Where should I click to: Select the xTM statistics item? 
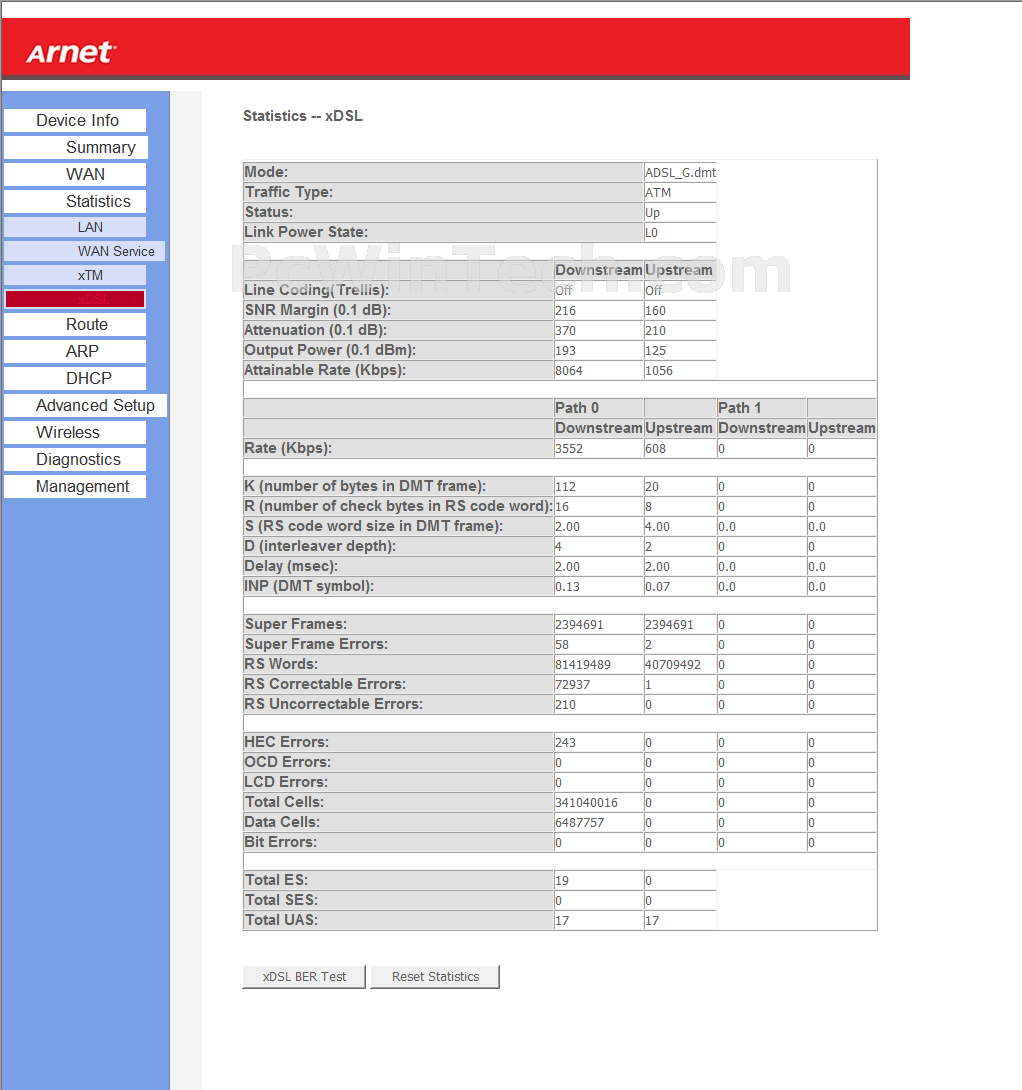(75, 275)
